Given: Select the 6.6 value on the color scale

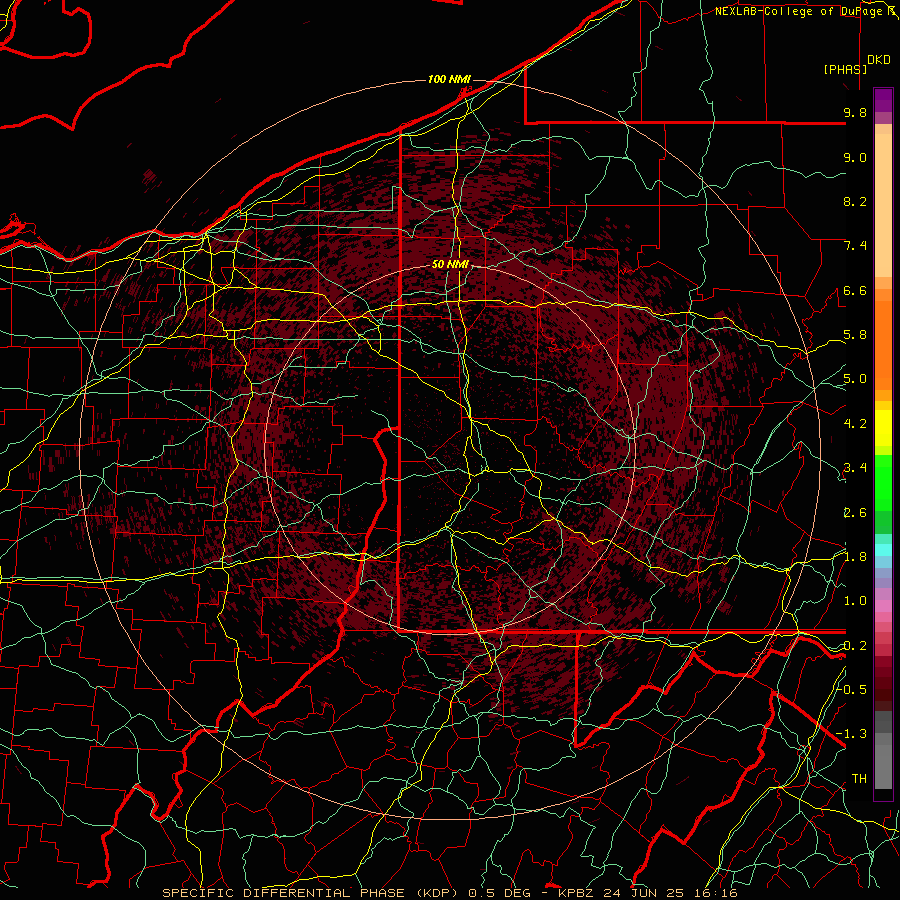Looking at the screenshot, I should (855, 291).
